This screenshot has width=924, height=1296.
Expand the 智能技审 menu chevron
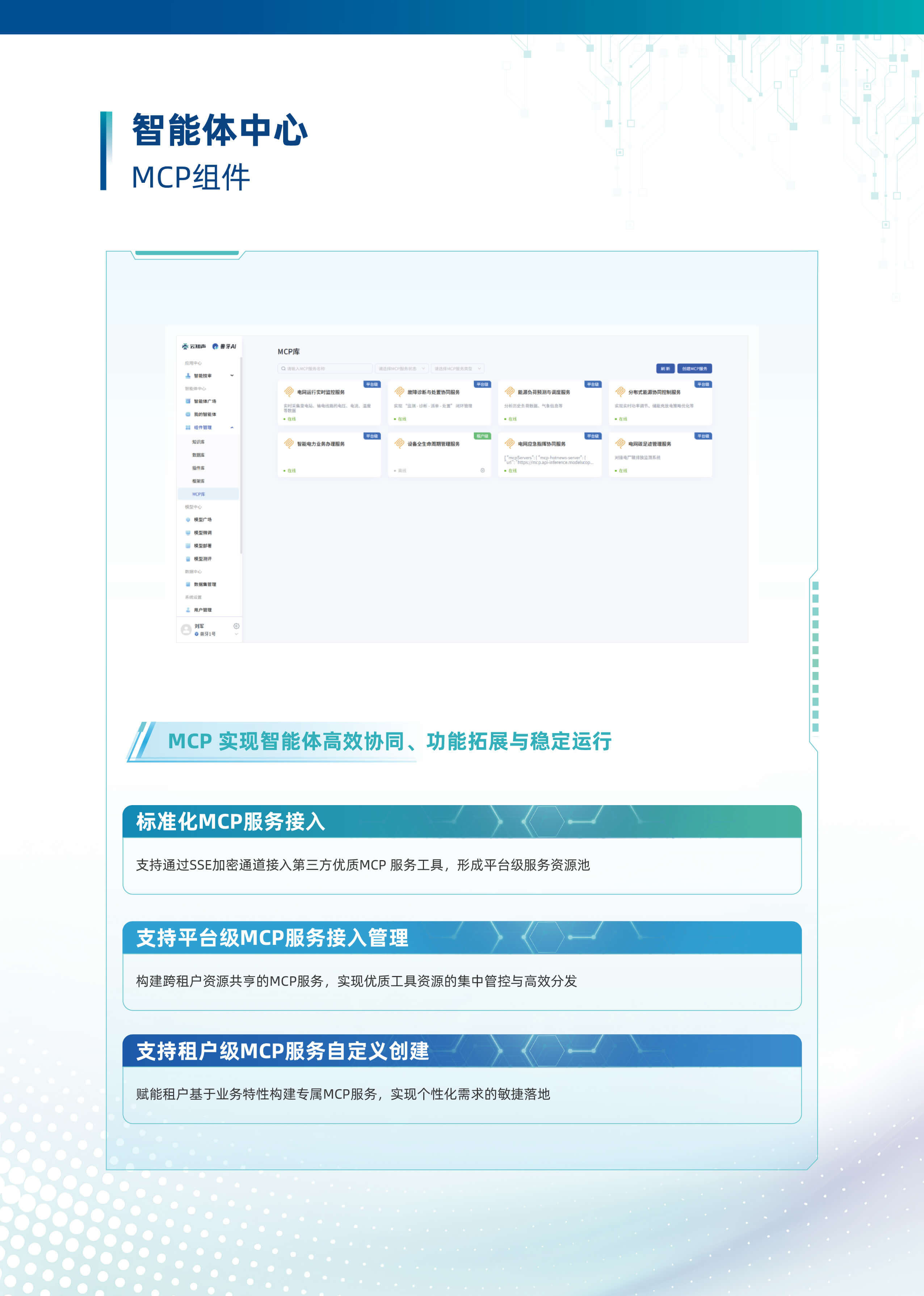click(x=232, y=375)
